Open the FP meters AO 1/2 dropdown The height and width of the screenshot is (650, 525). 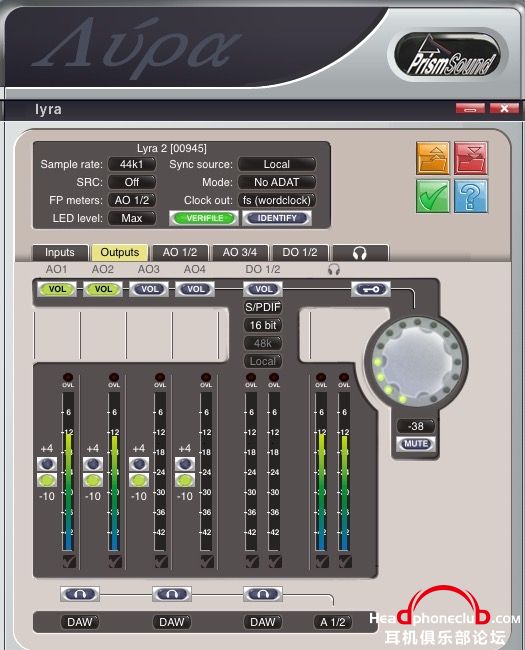click(132, 200)
